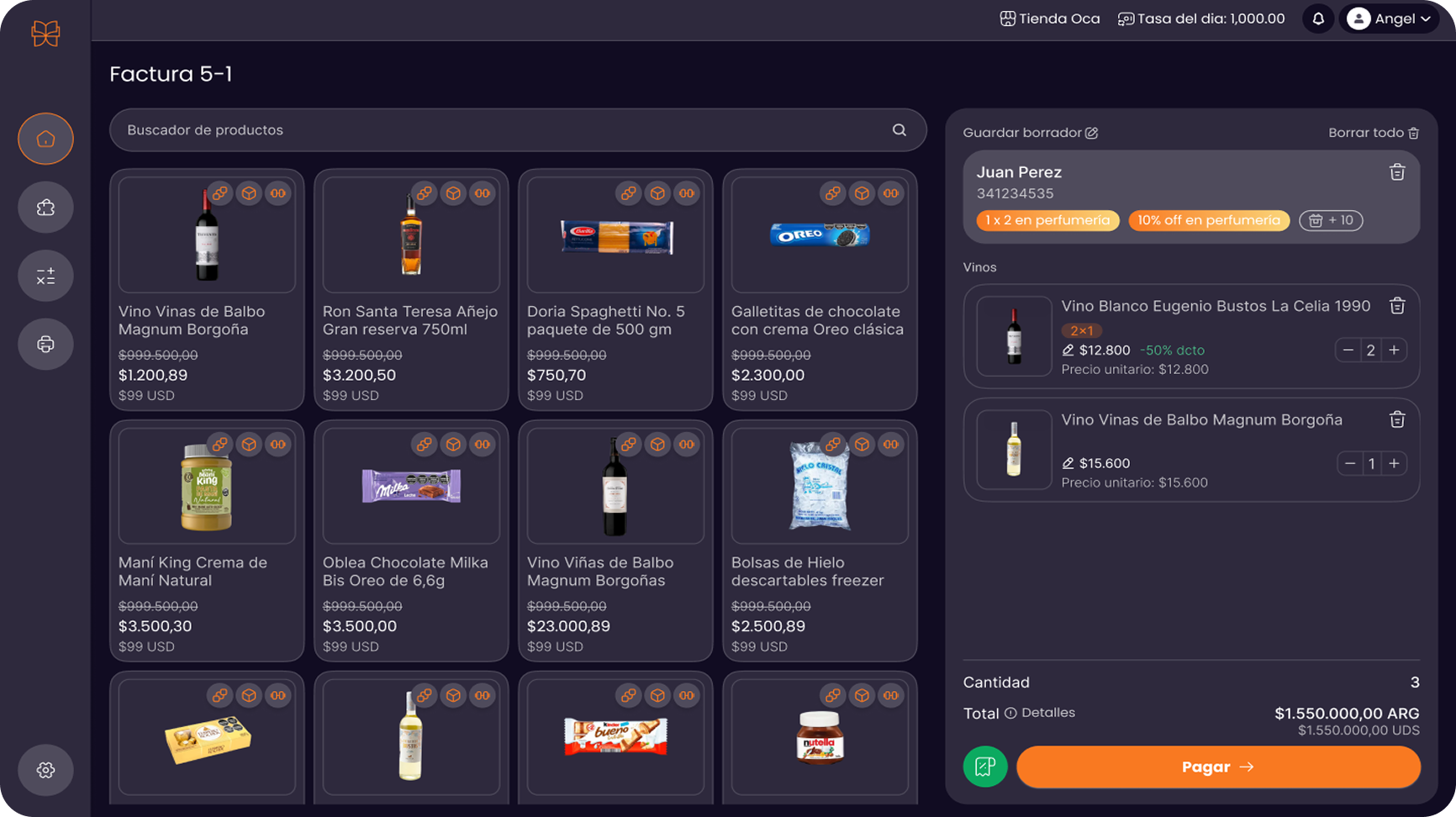
Task: Focus the Buscador de productos field
Action: 504,130
